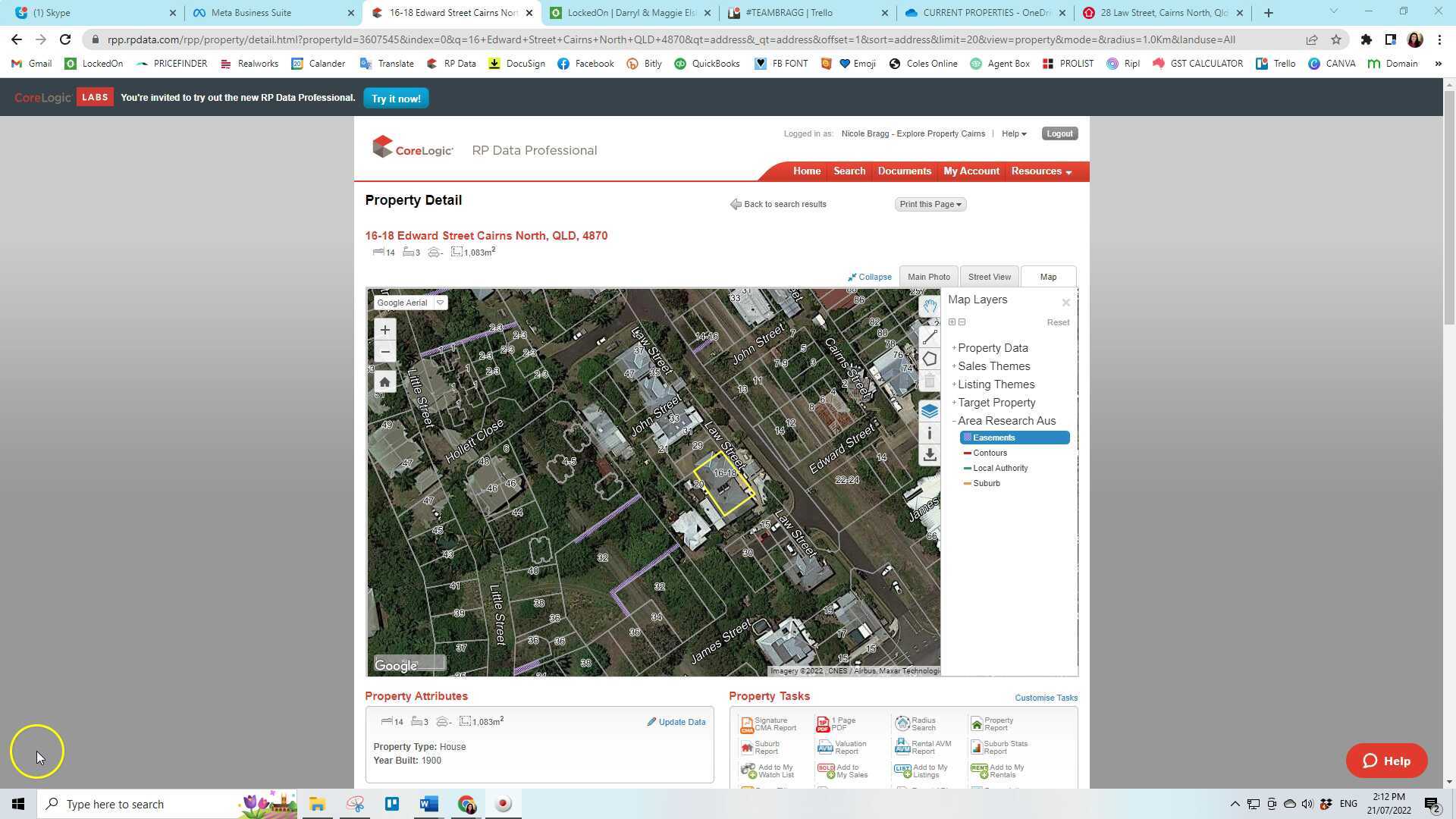Image resolution: width=1456 pixels, height=819 pixels.
Task: Open the Google Aerial base map dropdown
Action: coord(440,302)
